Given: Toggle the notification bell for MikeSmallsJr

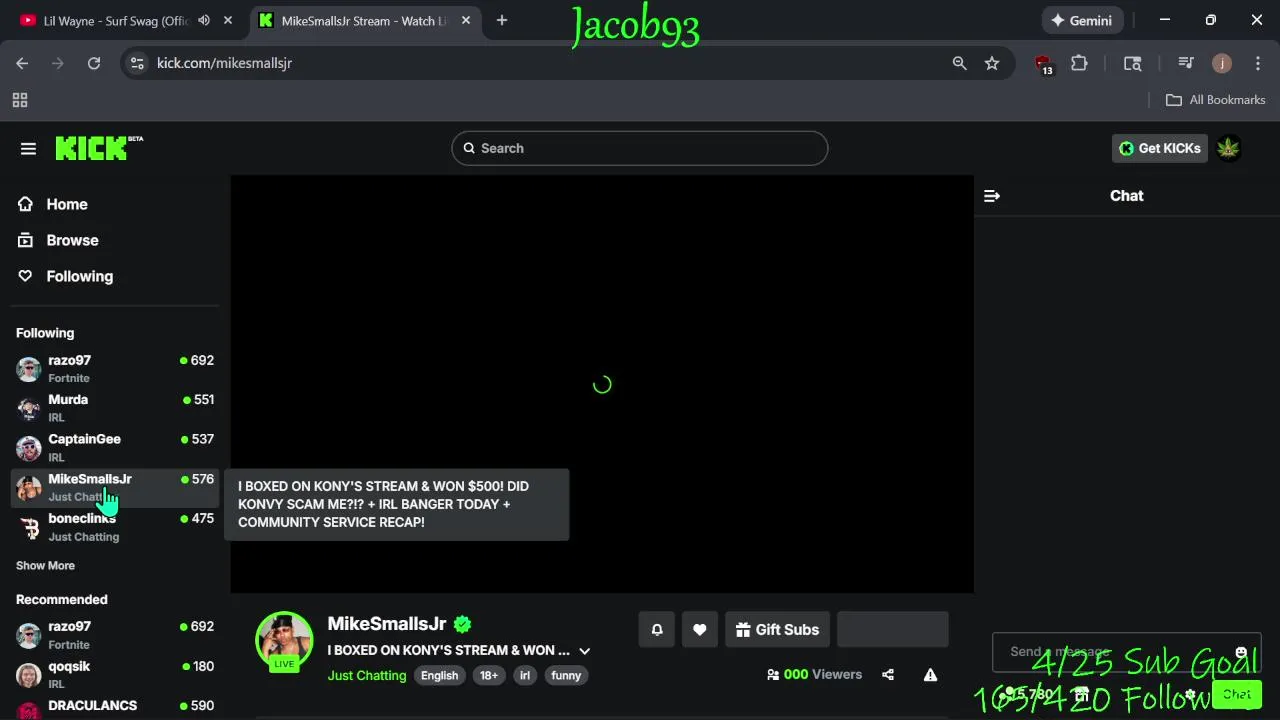Looking at the screenshot, I should click(657, 629).
